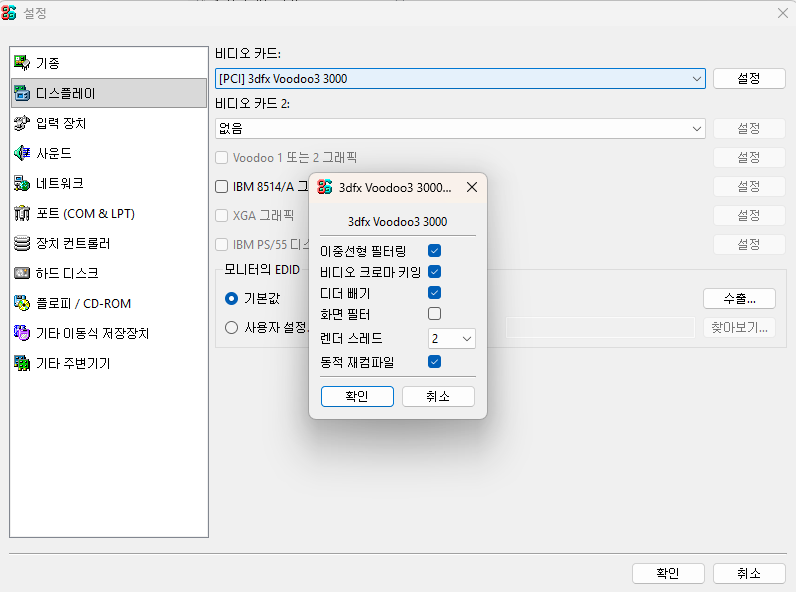Click the 이중선형 필터링 label text
Screen dimensions: 796x592
(363, 251)
